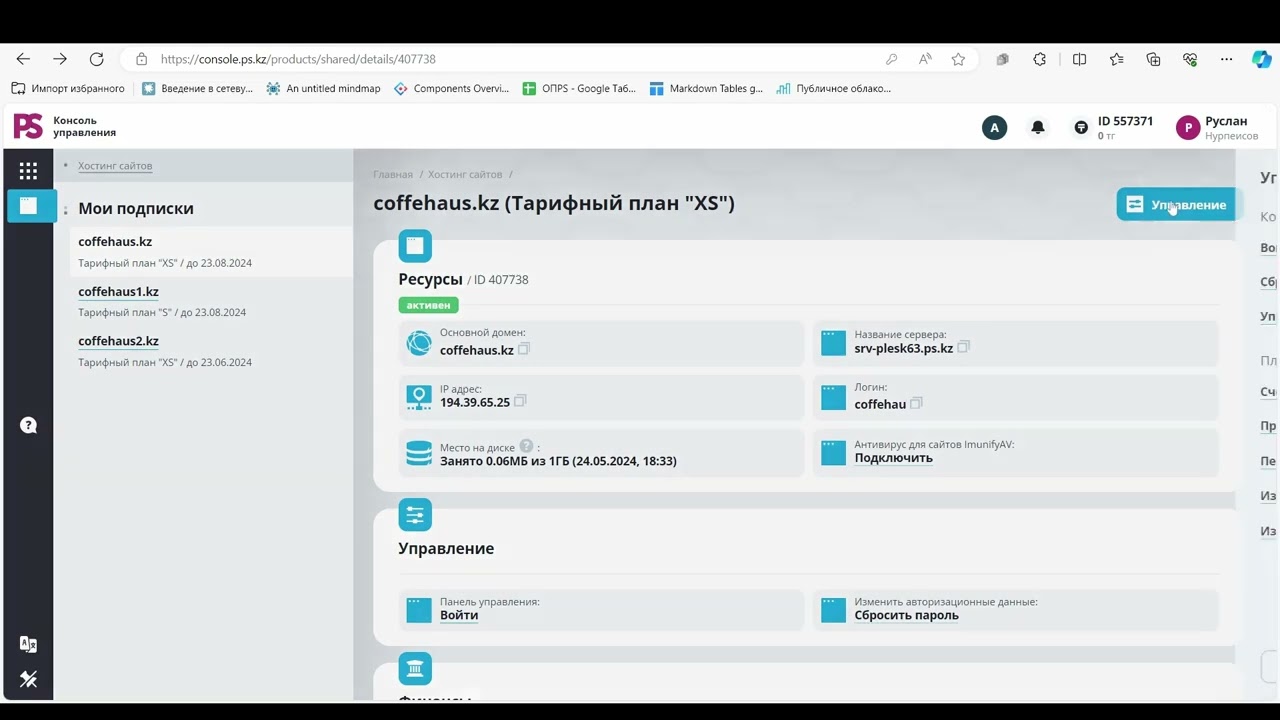The image size is (1280, 720).
Task: Open password key icon in address bar
Action: [891, 59]
